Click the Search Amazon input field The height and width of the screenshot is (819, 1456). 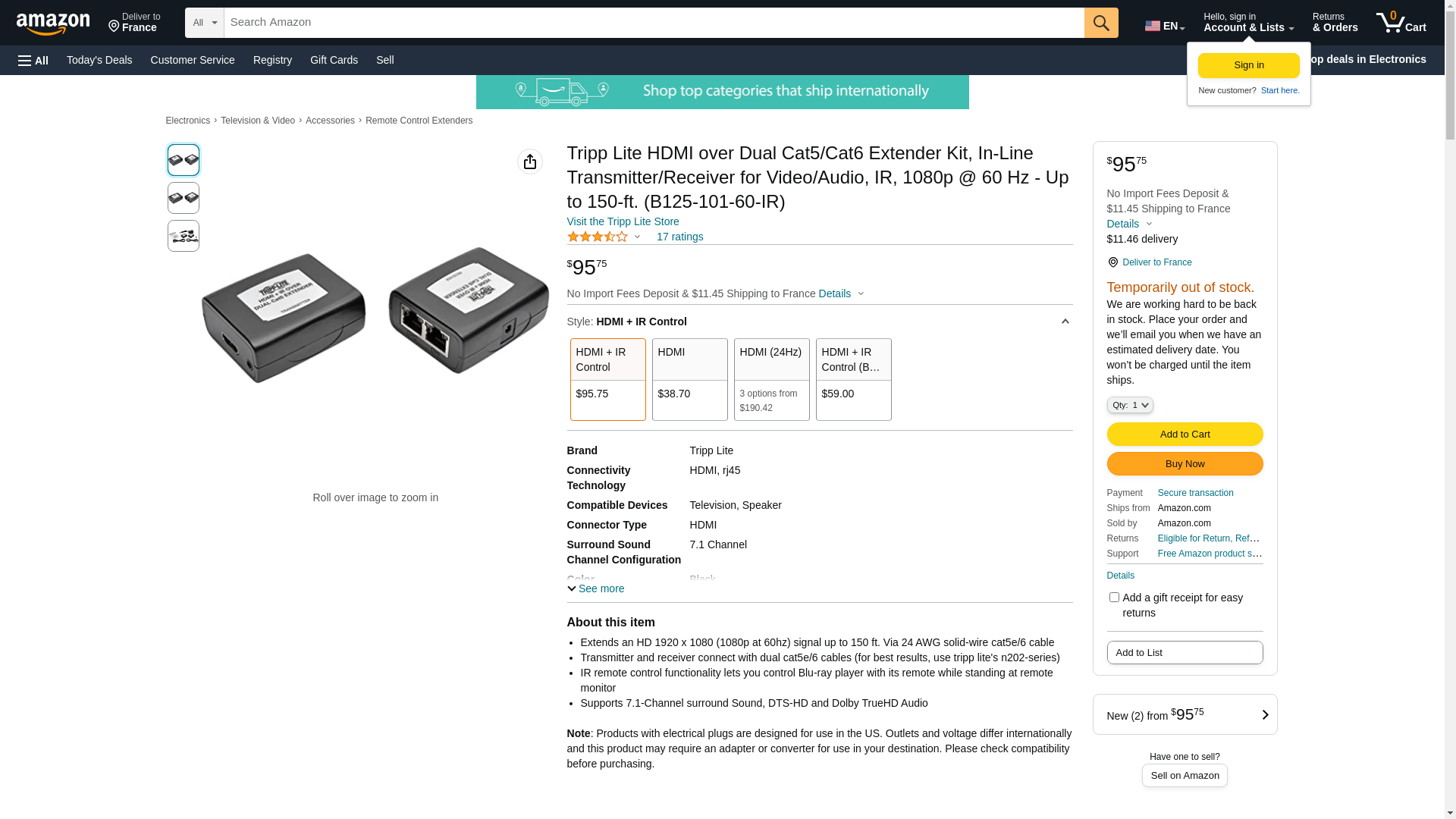654,23
